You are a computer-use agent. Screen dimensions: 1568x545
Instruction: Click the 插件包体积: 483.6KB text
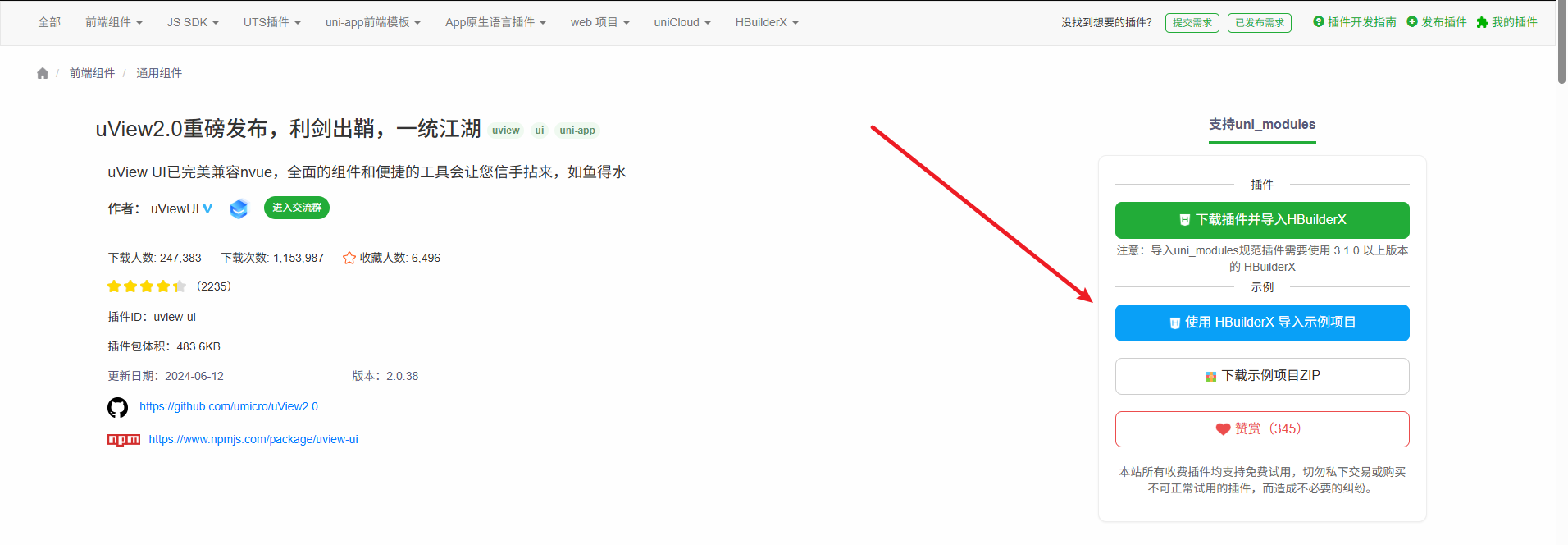point(164,346)
